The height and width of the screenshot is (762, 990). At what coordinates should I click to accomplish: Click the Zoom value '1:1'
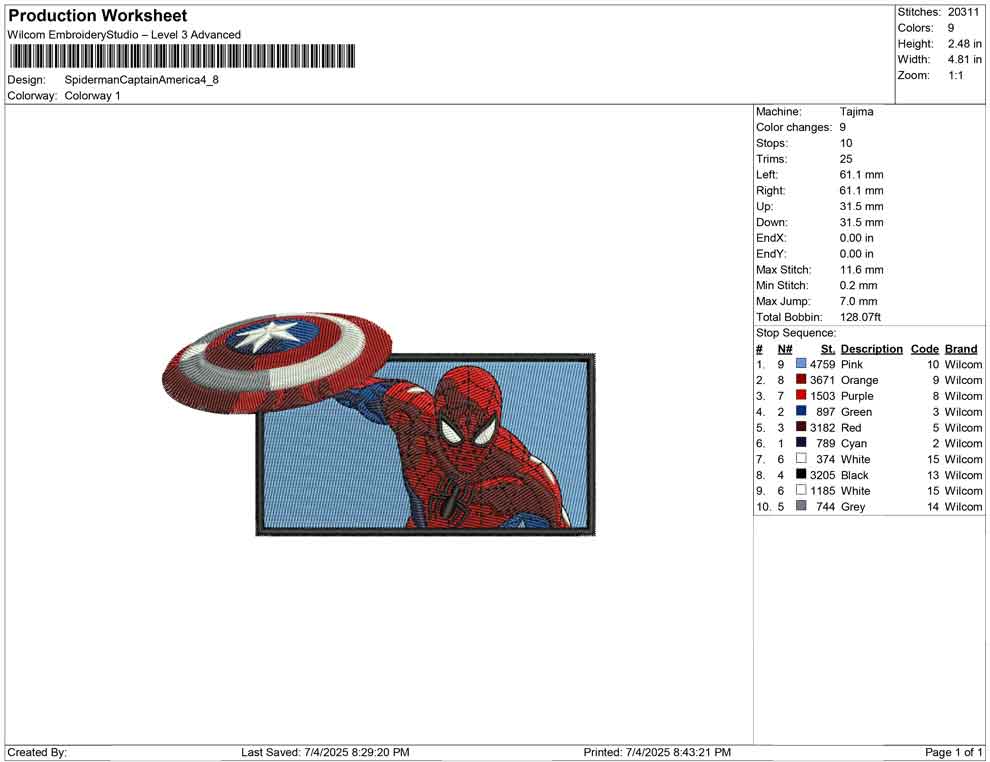955,75
